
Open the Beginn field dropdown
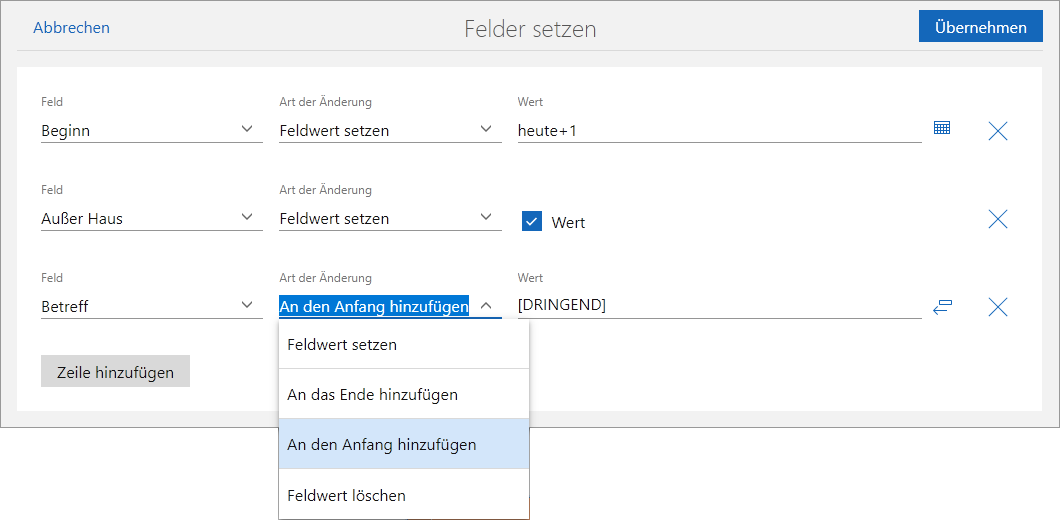tap(151, 130)
